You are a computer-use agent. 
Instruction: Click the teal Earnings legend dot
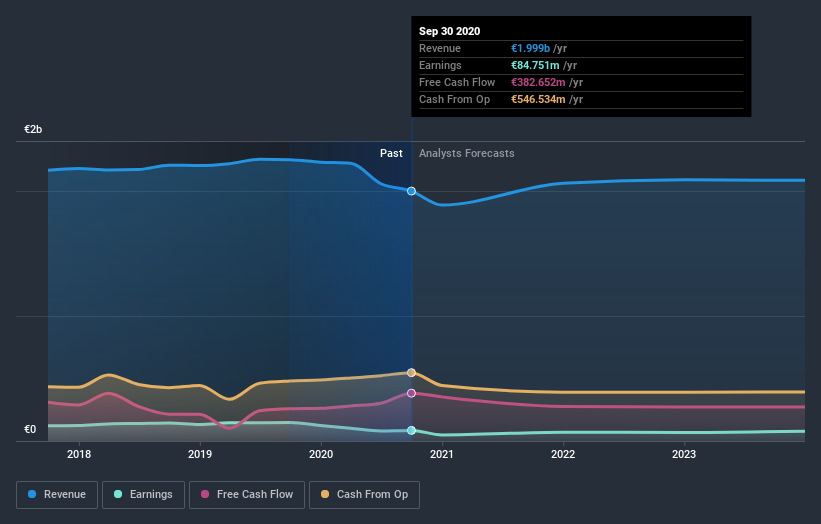coord(118,494)
